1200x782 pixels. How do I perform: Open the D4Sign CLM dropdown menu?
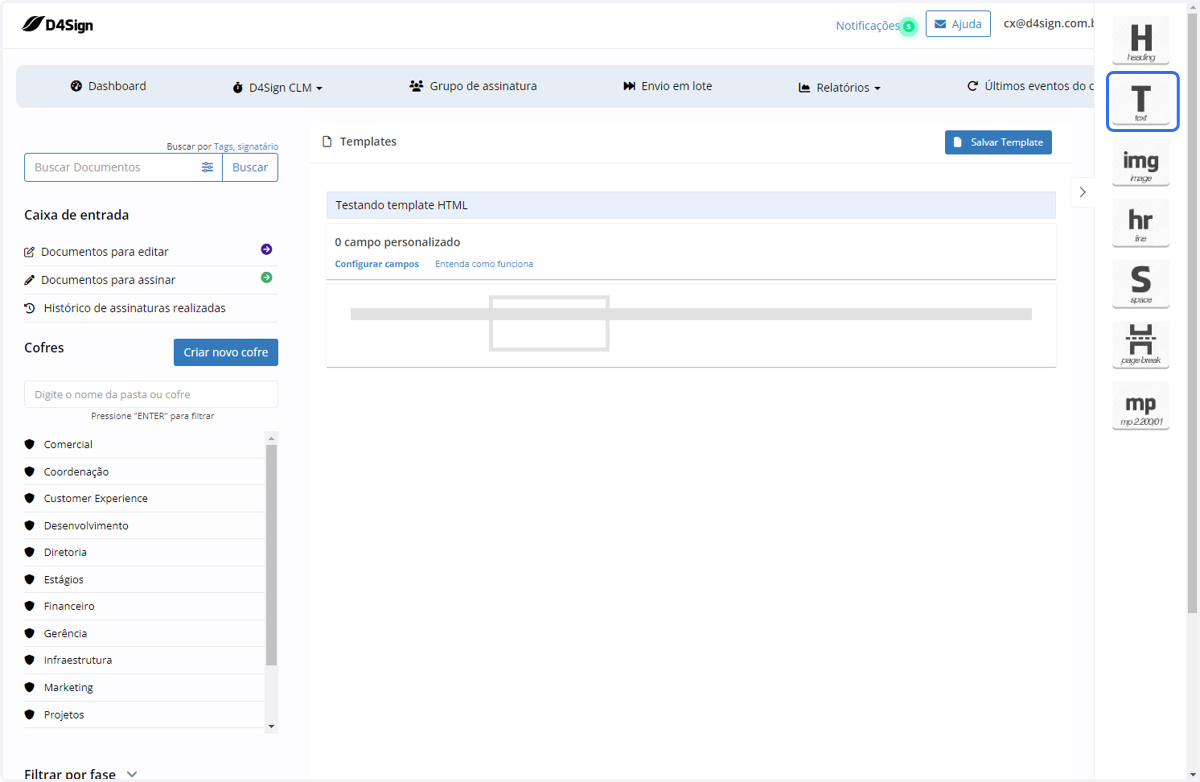[x=278, y=87]
